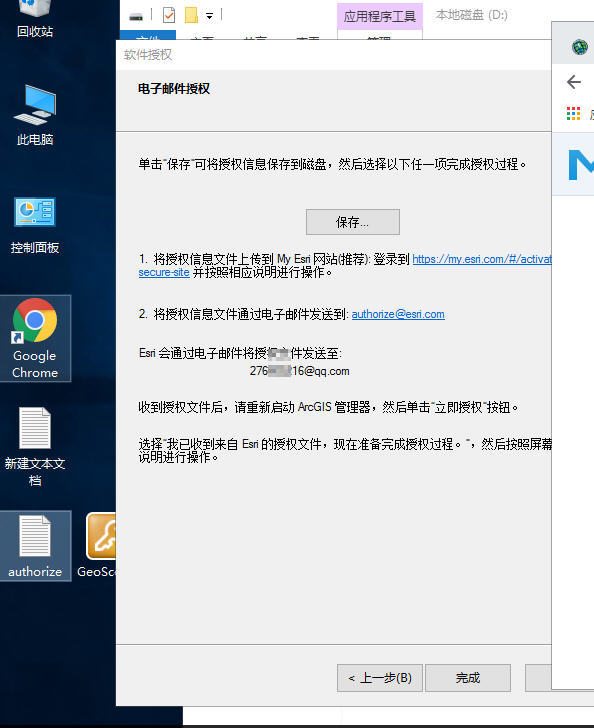The image size is (594, 728).
Task: Click the 保存... button
Action: [352, 222]
